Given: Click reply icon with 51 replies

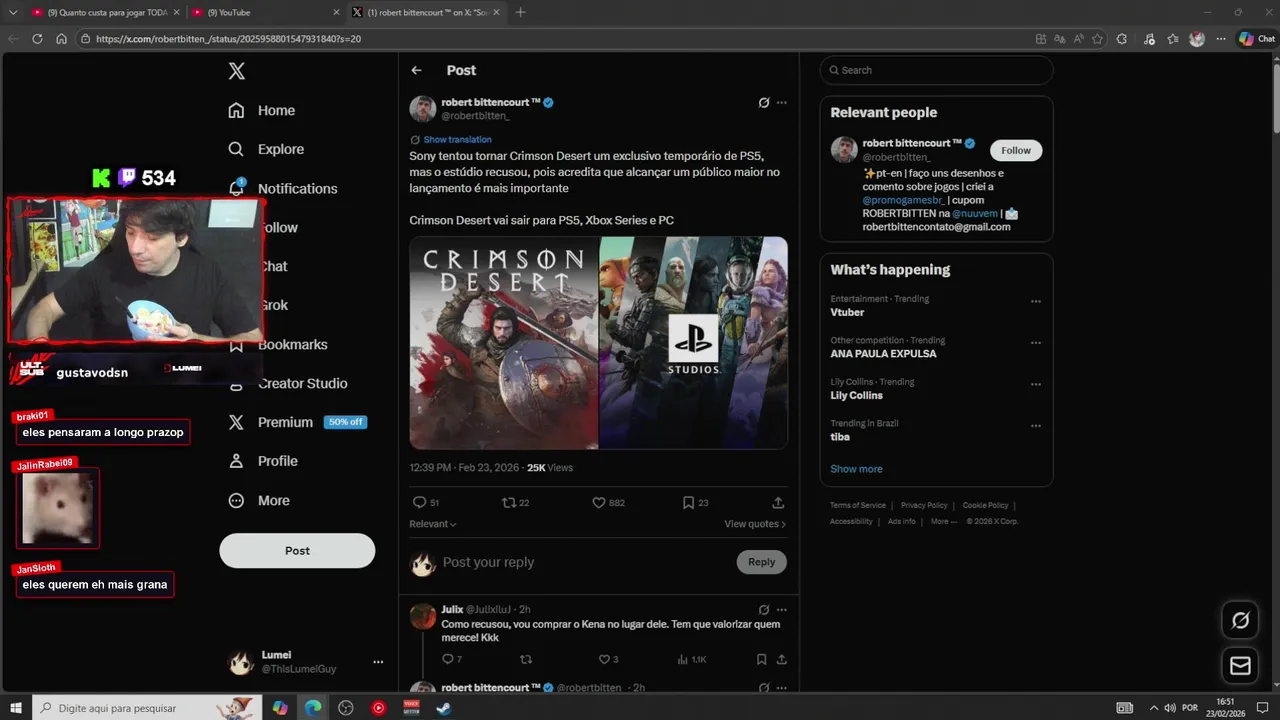Looking at the screenshot, I should pos(426,503).
